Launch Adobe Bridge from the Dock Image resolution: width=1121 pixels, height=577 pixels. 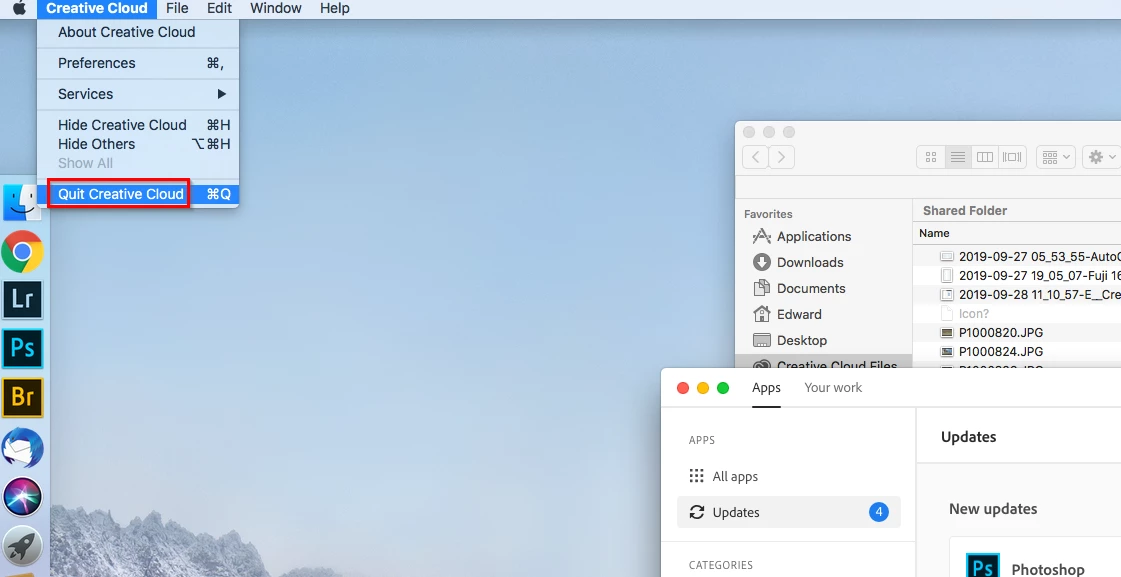(22, 397)
